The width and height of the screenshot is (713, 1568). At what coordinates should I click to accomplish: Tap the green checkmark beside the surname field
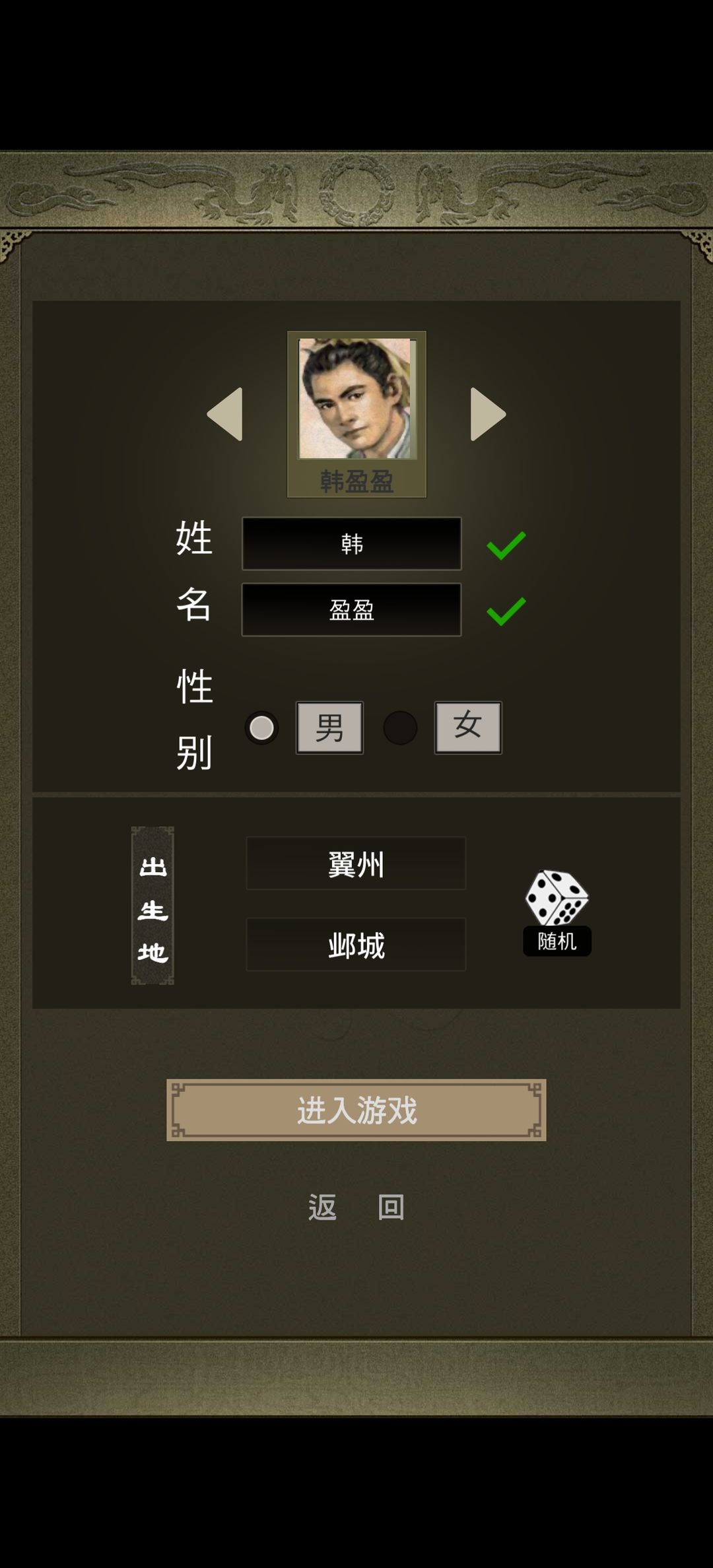tap(506, 545)
